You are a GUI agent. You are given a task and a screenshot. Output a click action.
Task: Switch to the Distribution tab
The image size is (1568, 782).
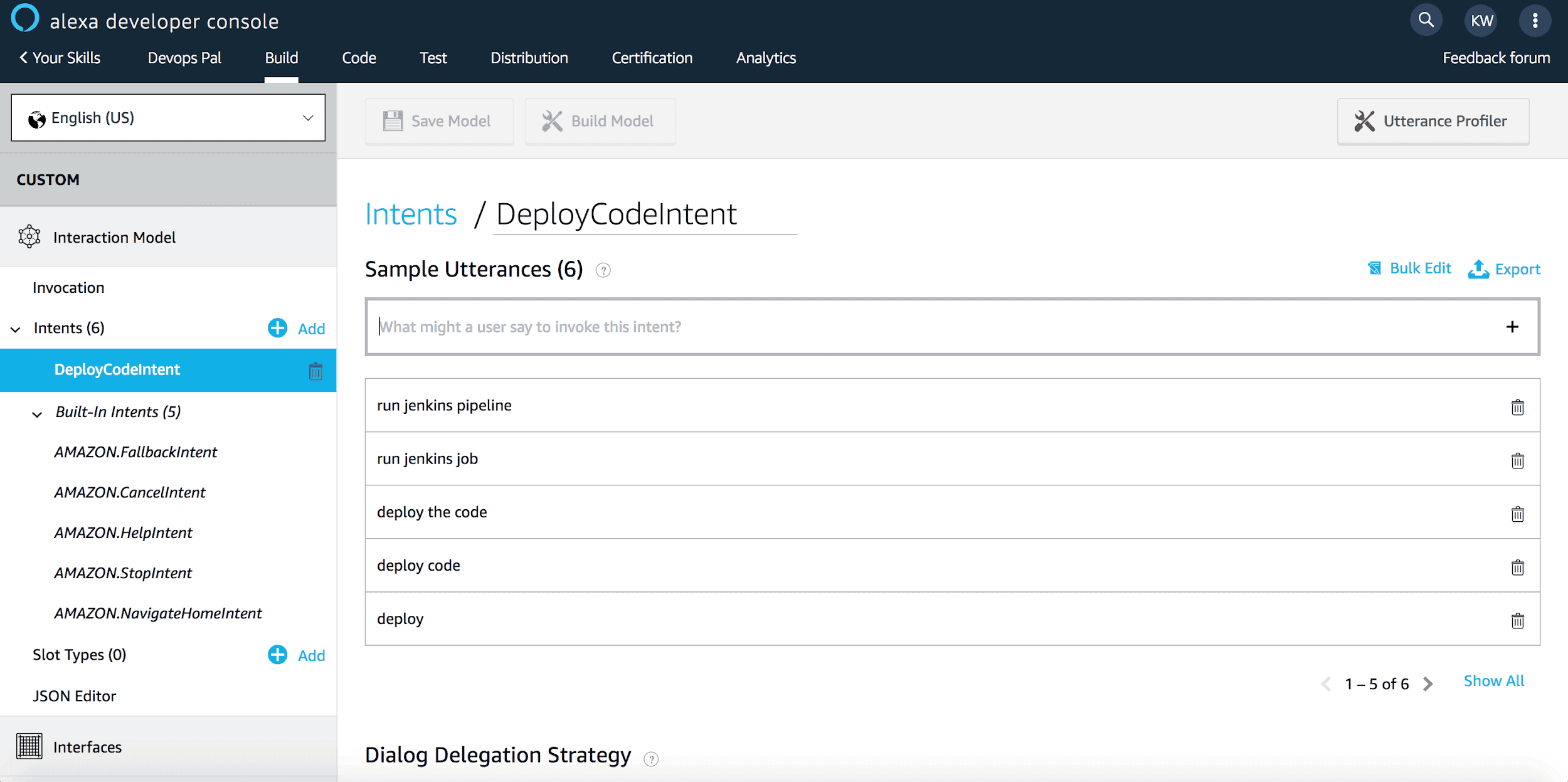tap(529, 58)
